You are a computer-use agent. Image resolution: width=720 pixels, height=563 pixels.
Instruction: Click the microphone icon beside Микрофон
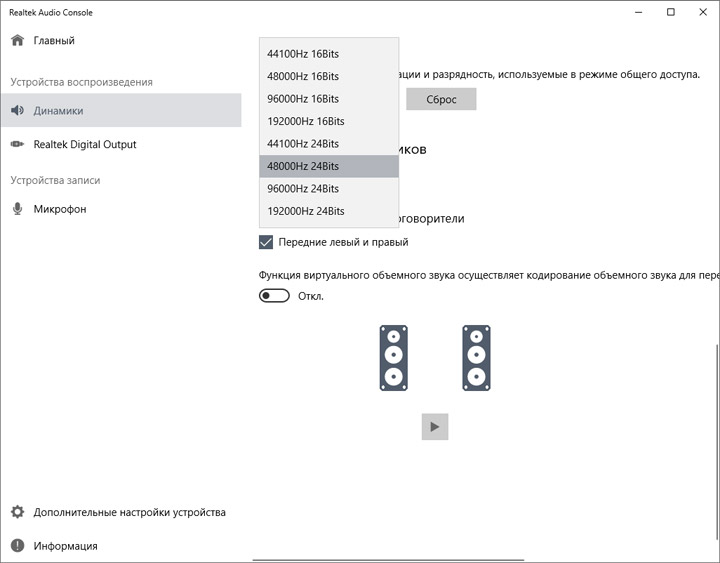click(17, 209)
